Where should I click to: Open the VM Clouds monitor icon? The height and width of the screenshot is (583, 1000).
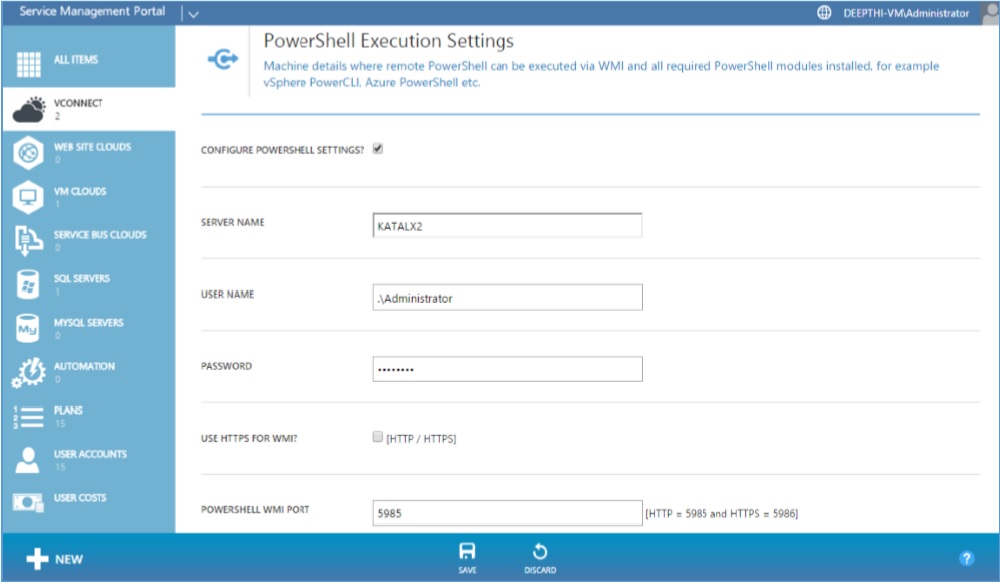pos(28,197)
